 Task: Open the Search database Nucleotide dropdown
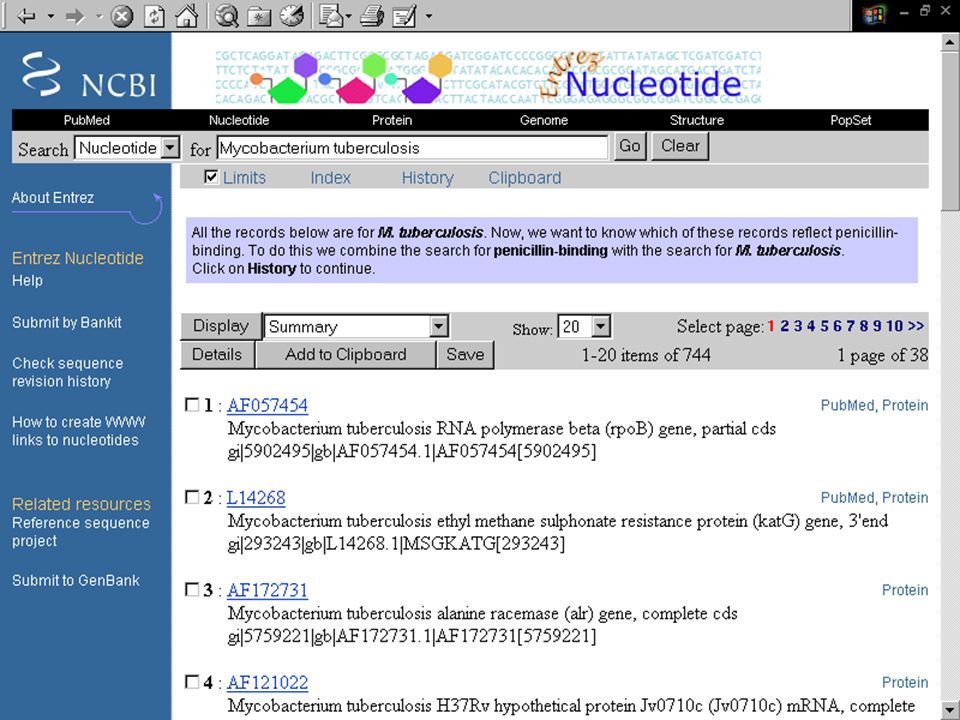(x=127, y=148)
